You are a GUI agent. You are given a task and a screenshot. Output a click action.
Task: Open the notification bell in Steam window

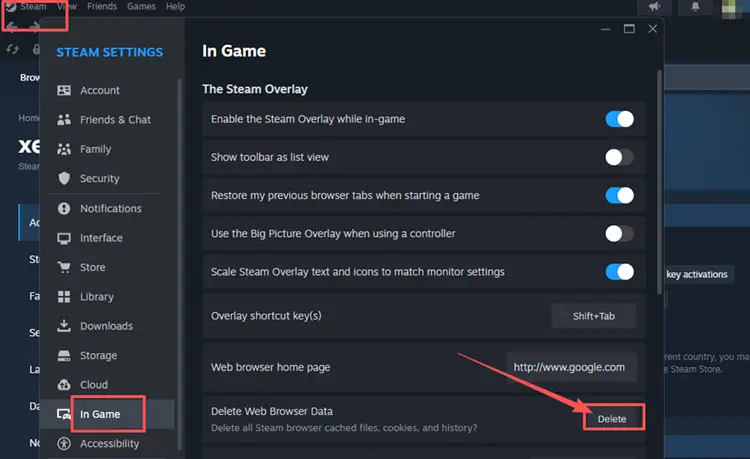(x=695, y=6)
